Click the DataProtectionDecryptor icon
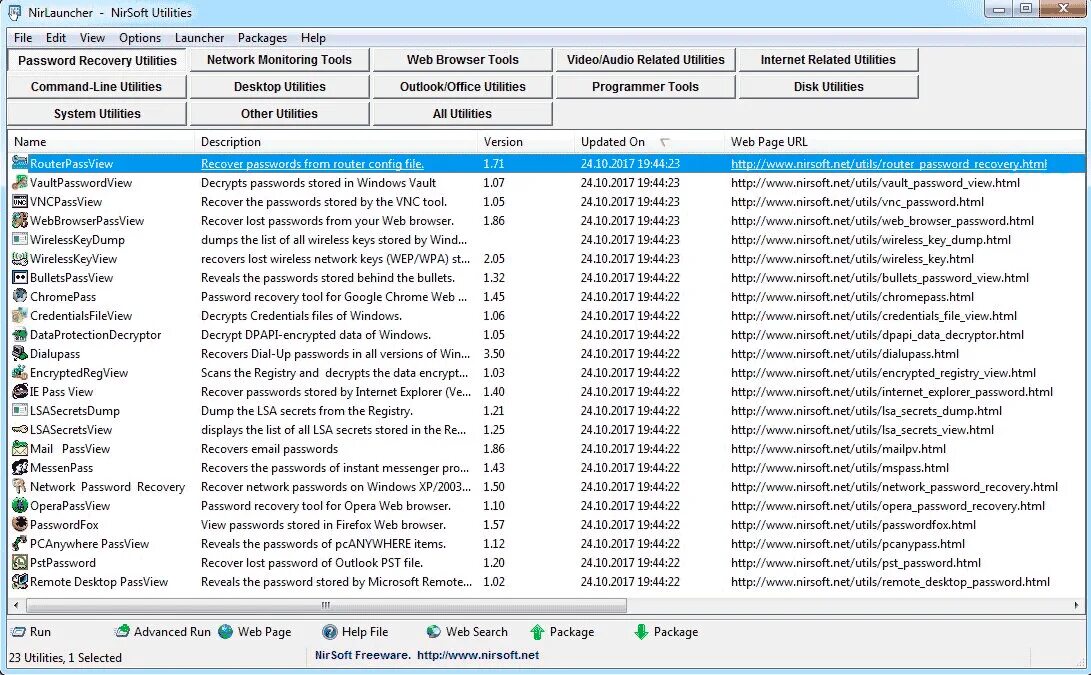This screenshot has width=1091, height=675. (x=19, y=335)
